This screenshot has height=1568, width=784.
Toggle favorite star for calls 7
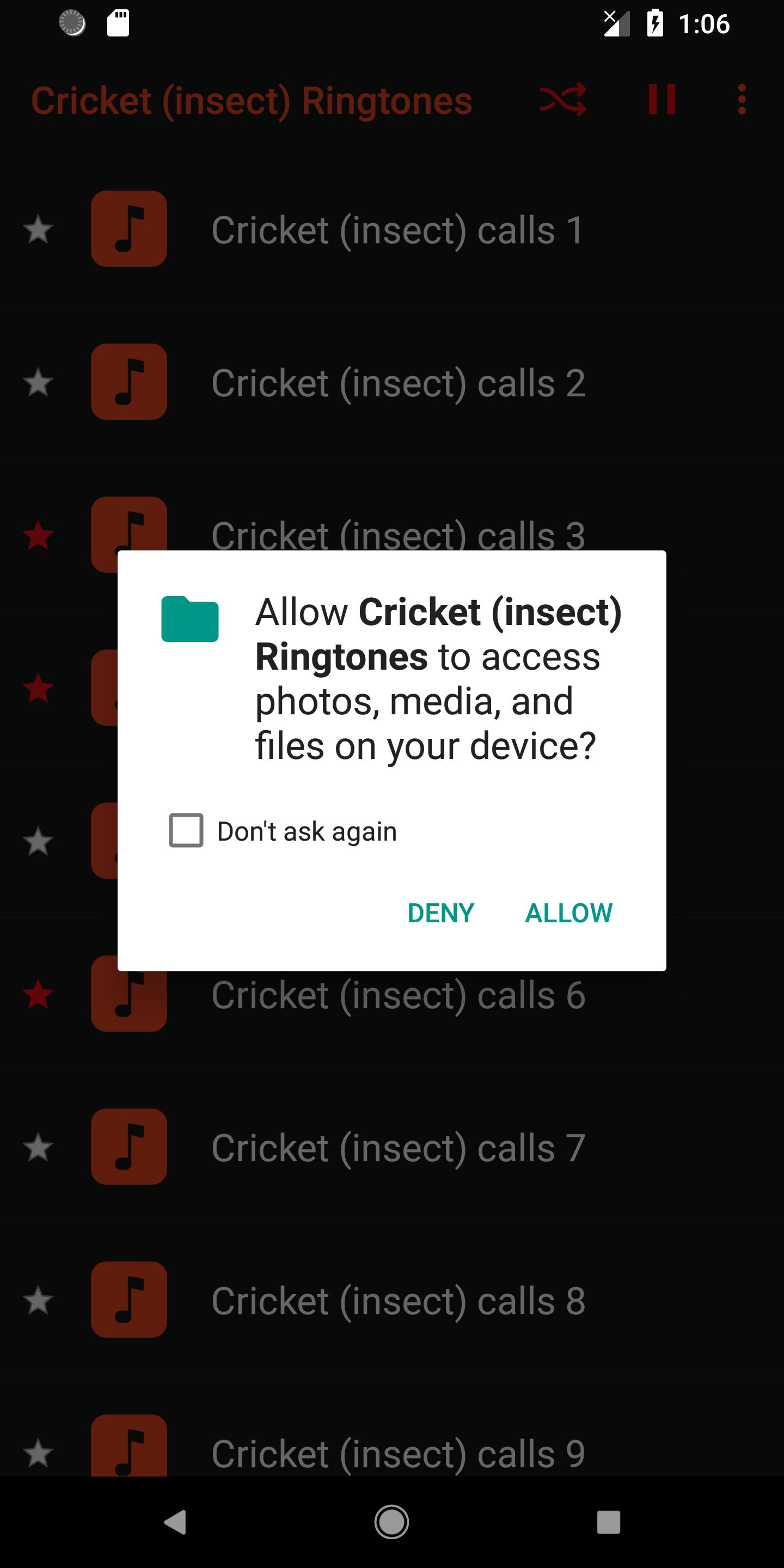[38, 1147]
